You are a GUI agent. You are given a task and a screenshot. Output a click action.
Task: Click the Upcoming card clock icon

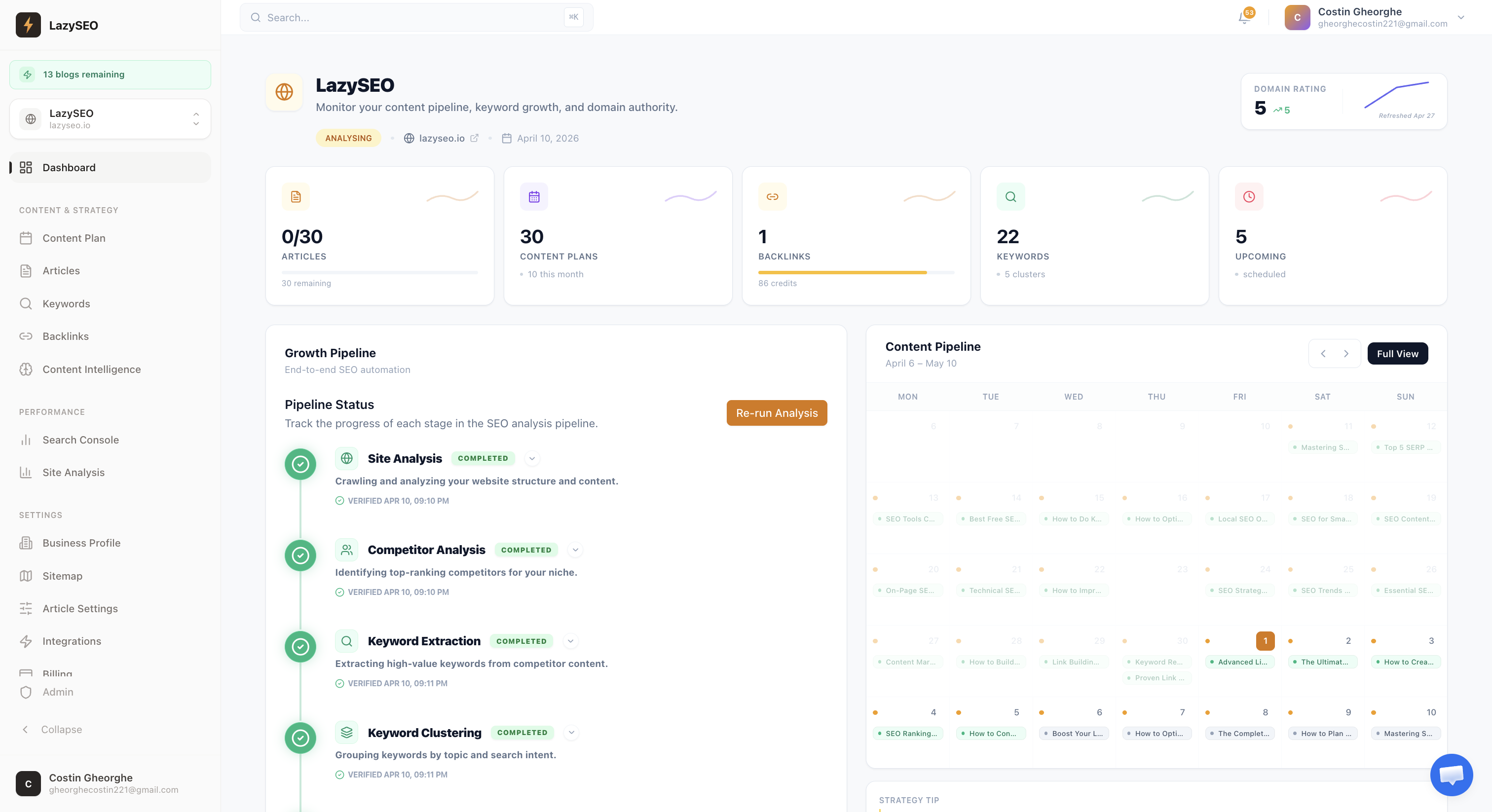[1249, 197]
